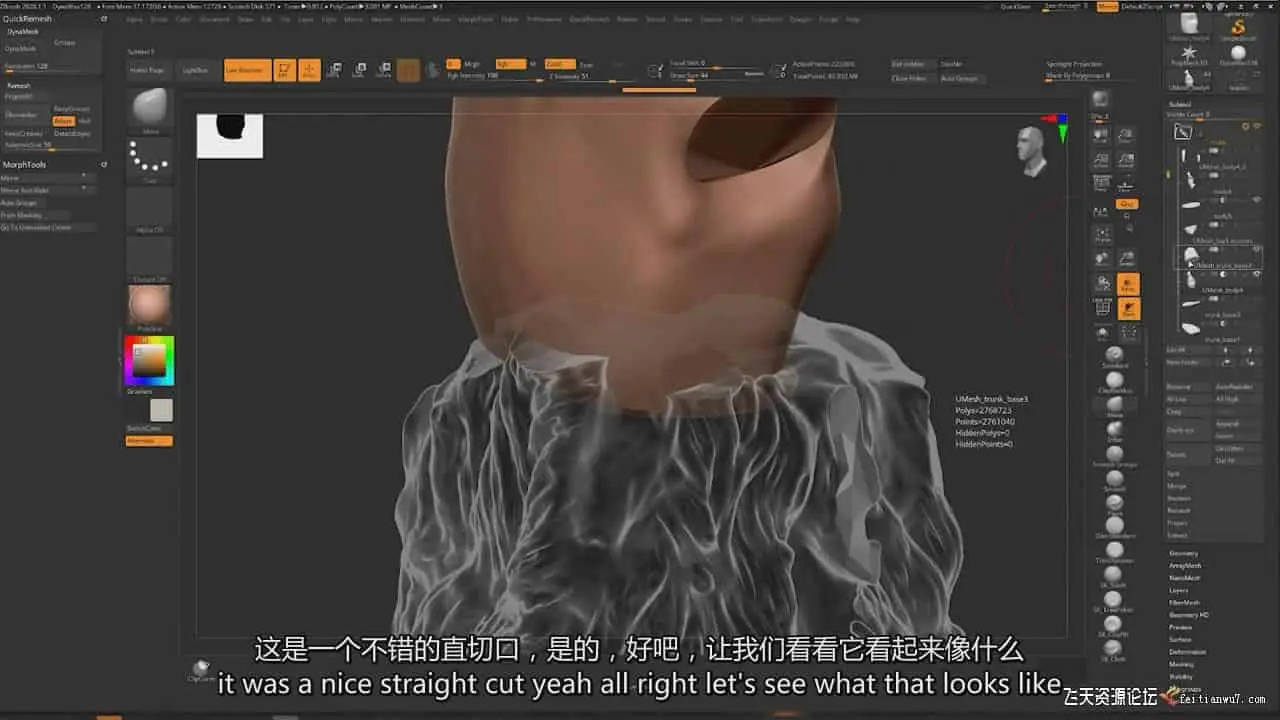Choose the TrimDynamic brush sphere
The height and width of the screenshot is (720, 1280).
[1114, 551]
